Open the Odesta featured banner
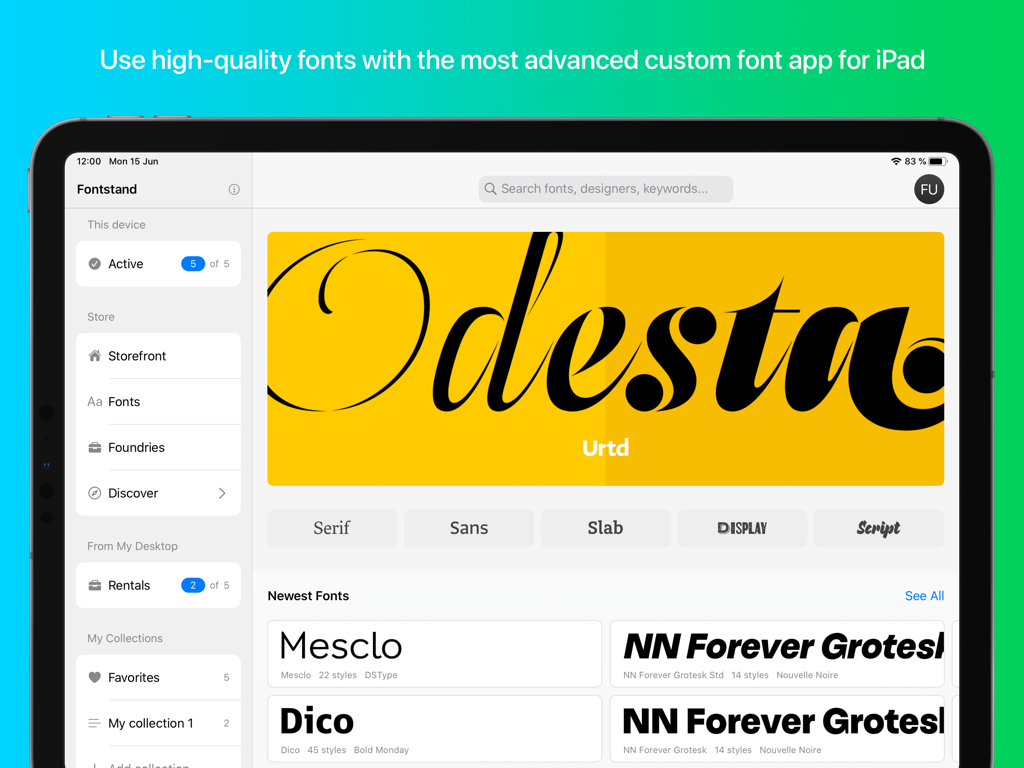This screenshot has height=768, width=1024. [605, 358]
